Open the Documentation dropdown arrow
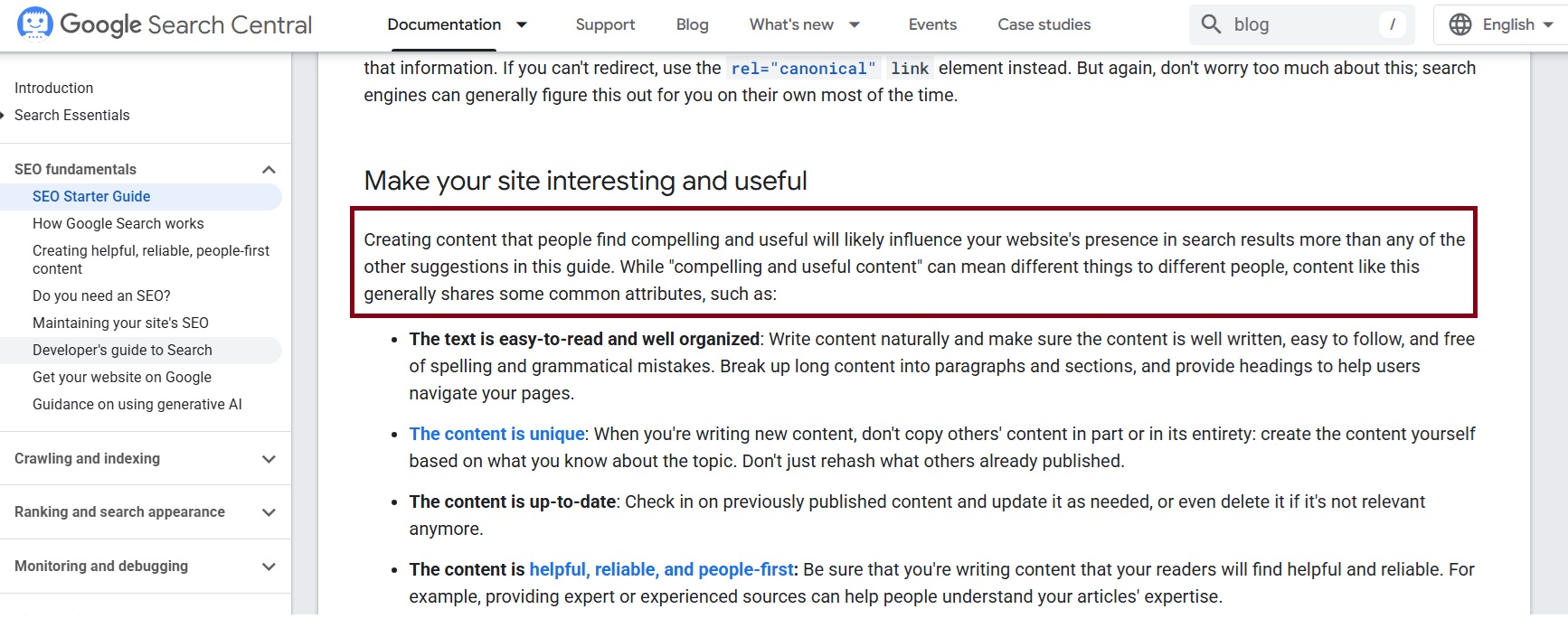 click(522, 24)
